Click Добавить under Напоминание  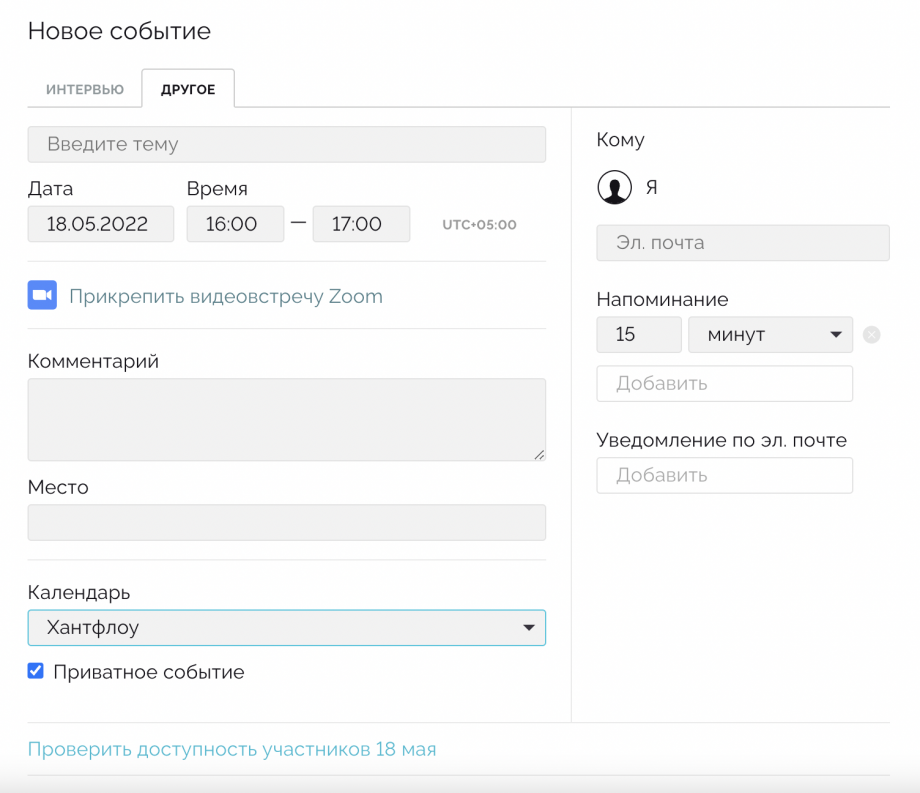coord(725,384)
